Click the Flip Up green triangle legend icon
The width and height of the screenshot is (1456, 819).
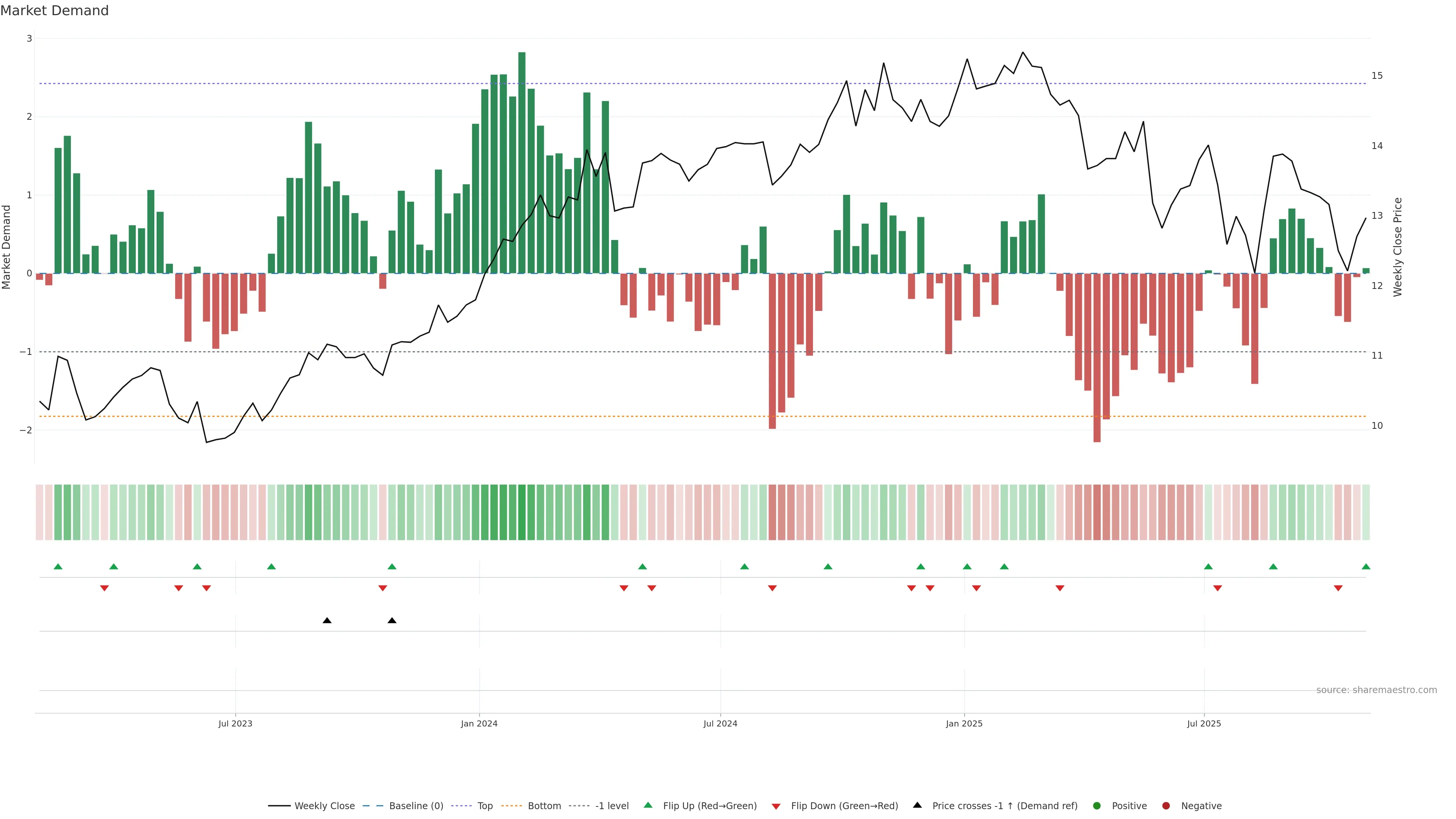pyautogui.click(x=648, y=805)
